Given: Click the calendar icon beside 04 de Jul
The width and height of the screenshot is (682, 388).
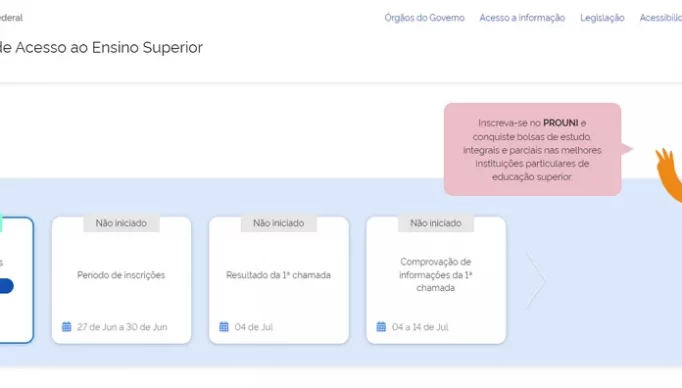Looking at the screenshot, I should [224, 327].
